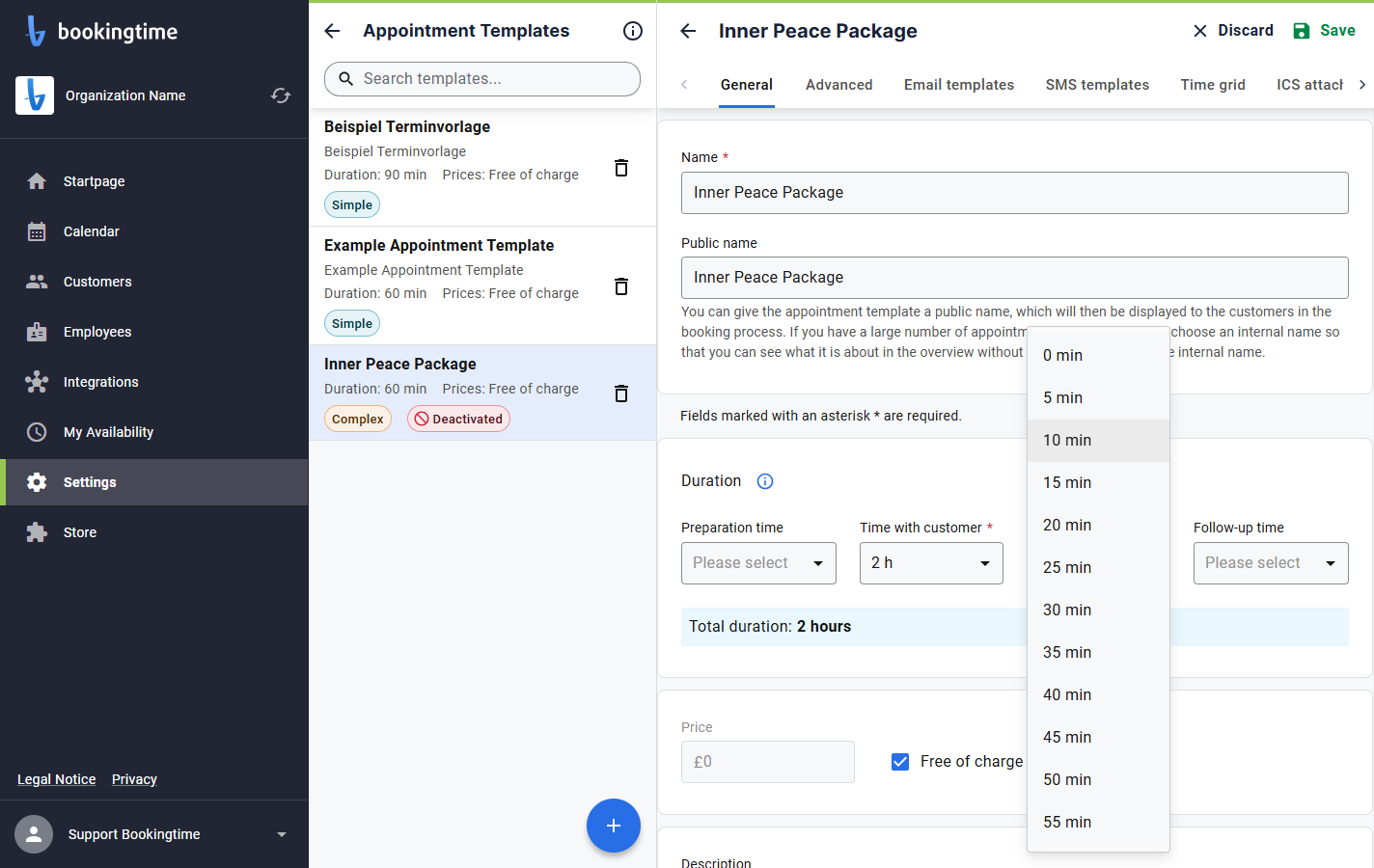Click the Name input field
The height and width of the screenshot is (868, 1374).
point(1015,193)
